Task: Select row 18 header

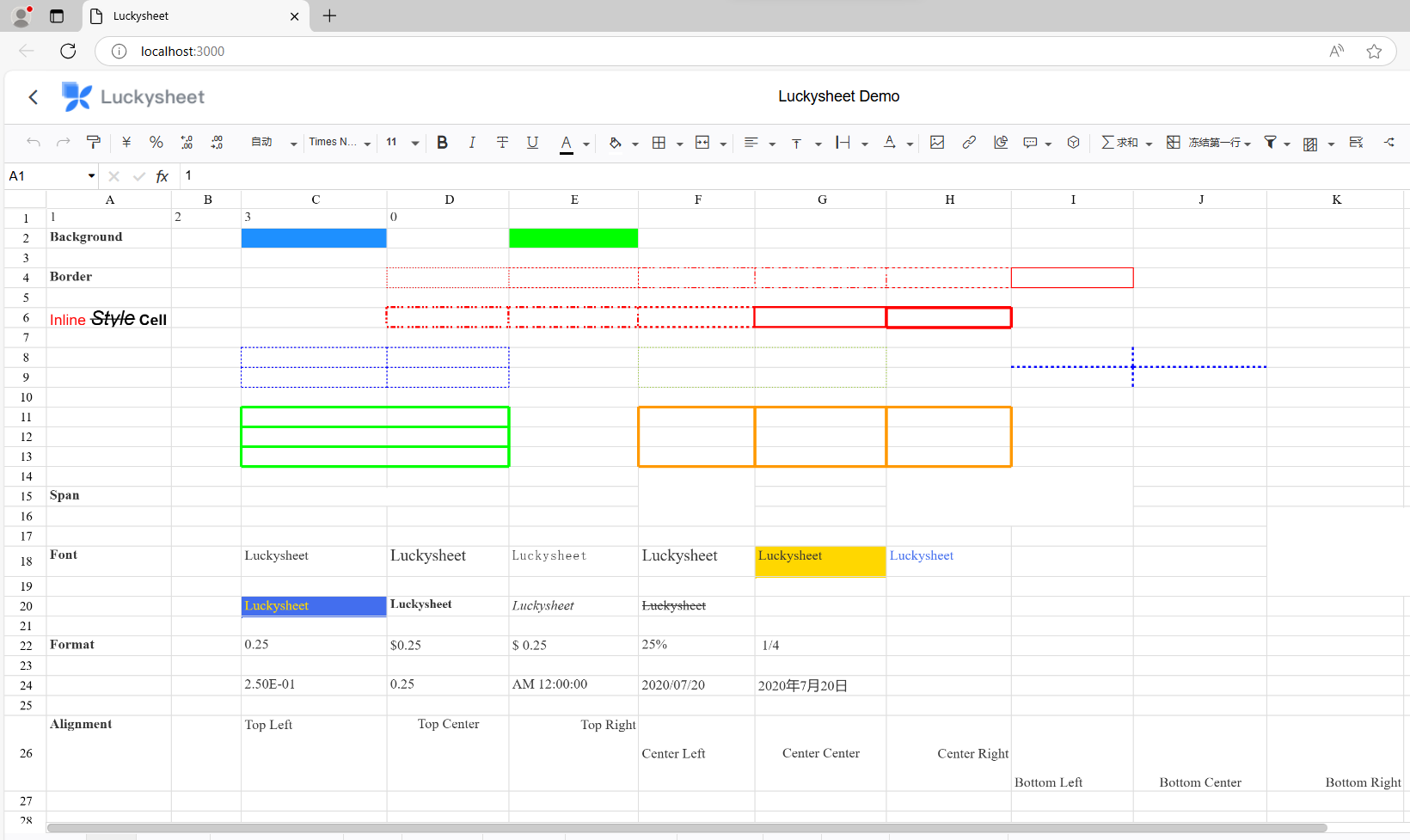Action: coord(26,561)
